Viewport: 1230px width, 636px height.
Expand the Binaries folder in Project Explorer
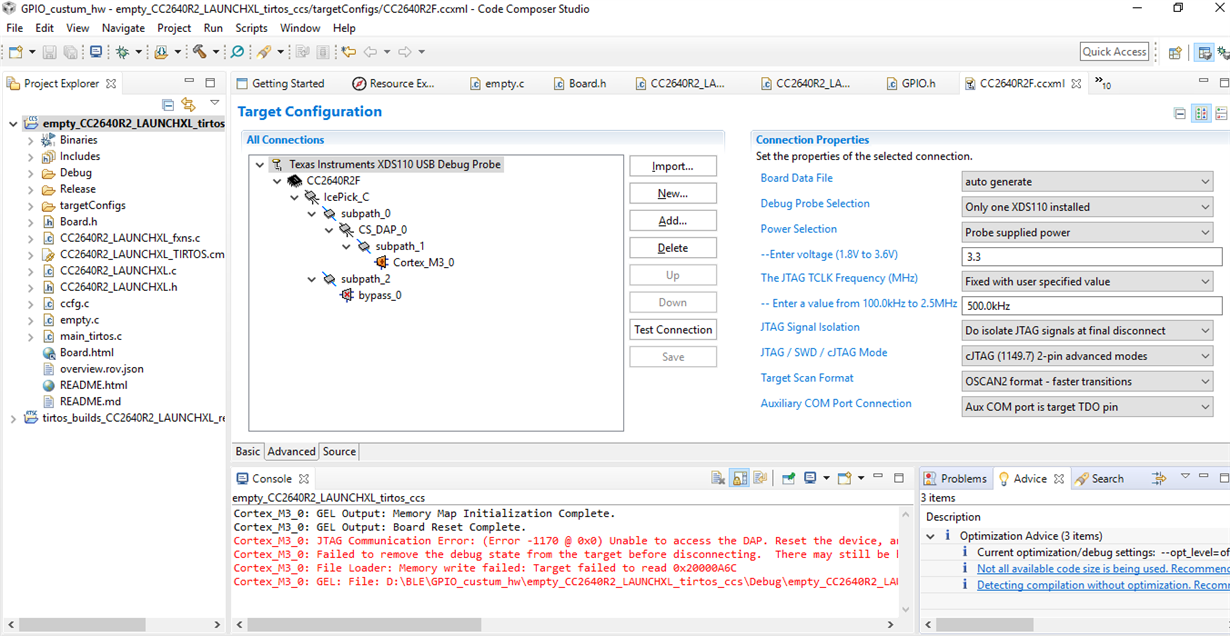click(30, 140)
